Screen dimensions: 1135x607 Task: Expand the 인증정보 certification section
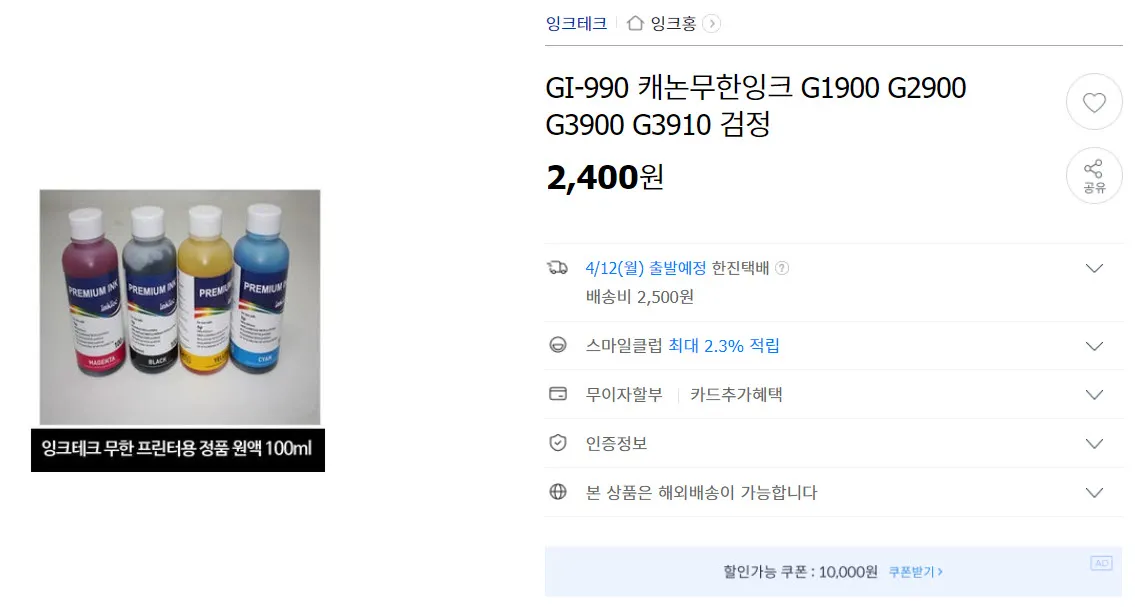pos(1094,443)
